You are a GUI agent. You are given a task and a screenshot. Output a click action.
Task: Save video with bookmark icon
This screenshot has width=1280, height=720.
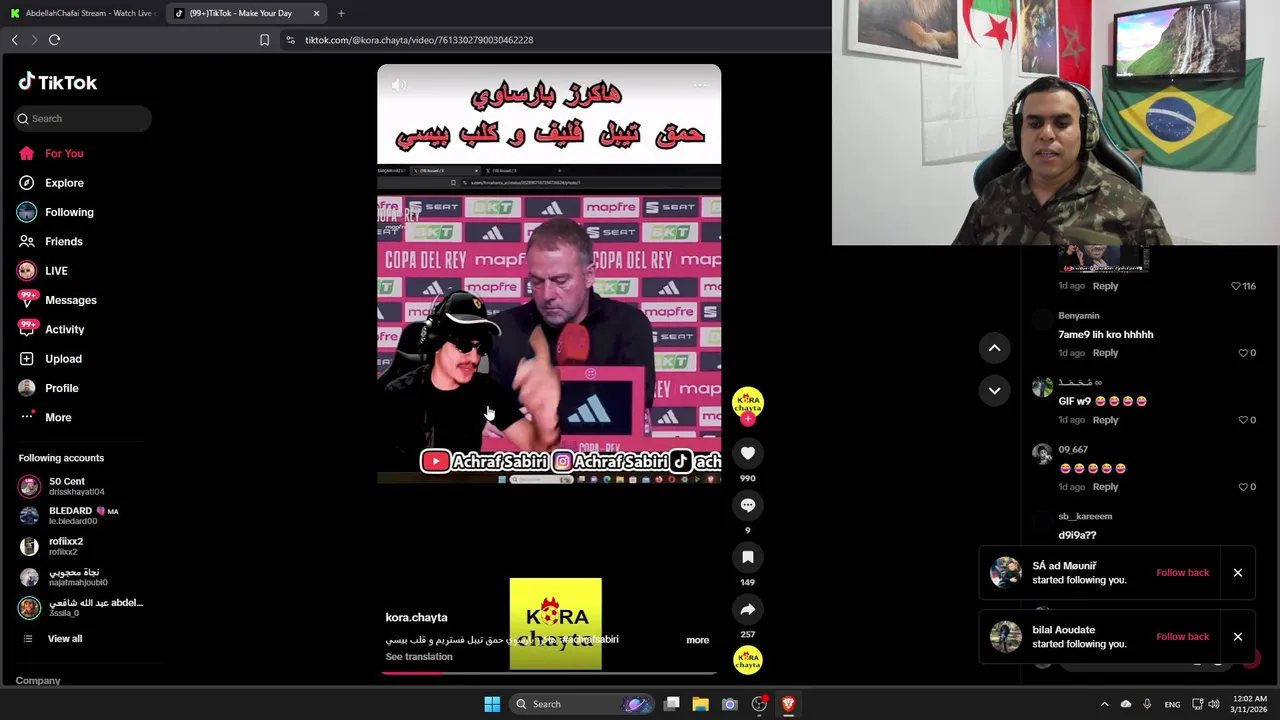click(747, 557)
